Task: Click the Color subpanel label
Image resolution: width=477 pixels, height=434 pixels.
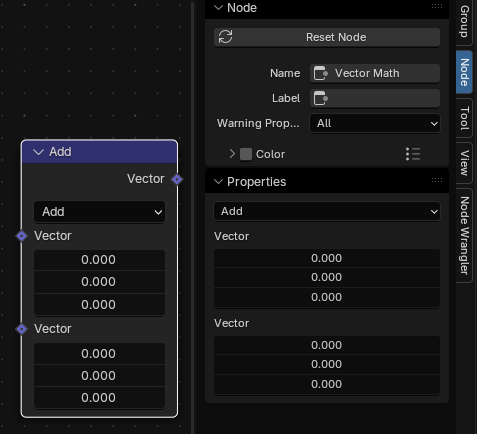Action: pos(270,154)
